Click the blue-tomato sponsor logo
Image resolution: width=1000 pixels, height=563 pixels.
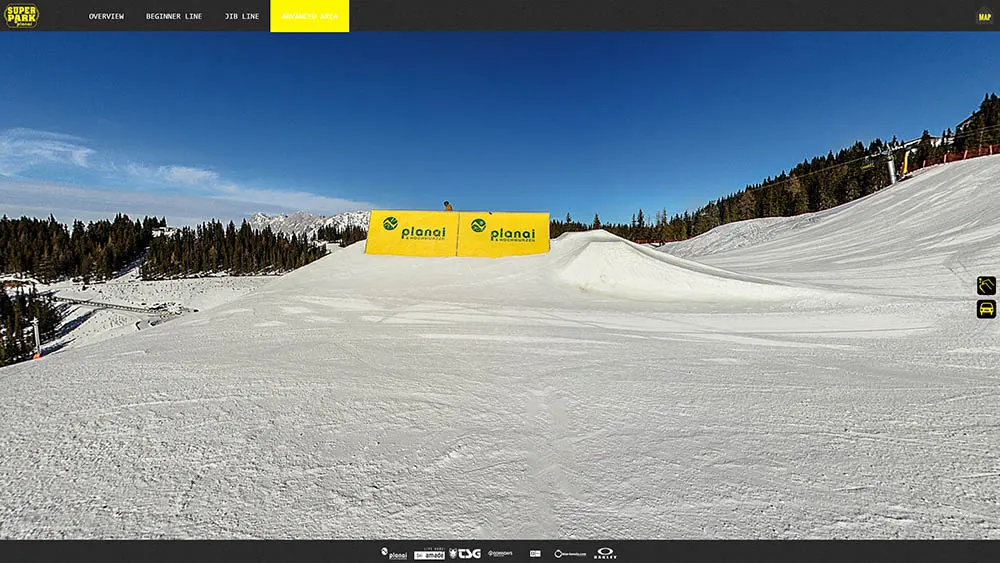coord(570,553)
